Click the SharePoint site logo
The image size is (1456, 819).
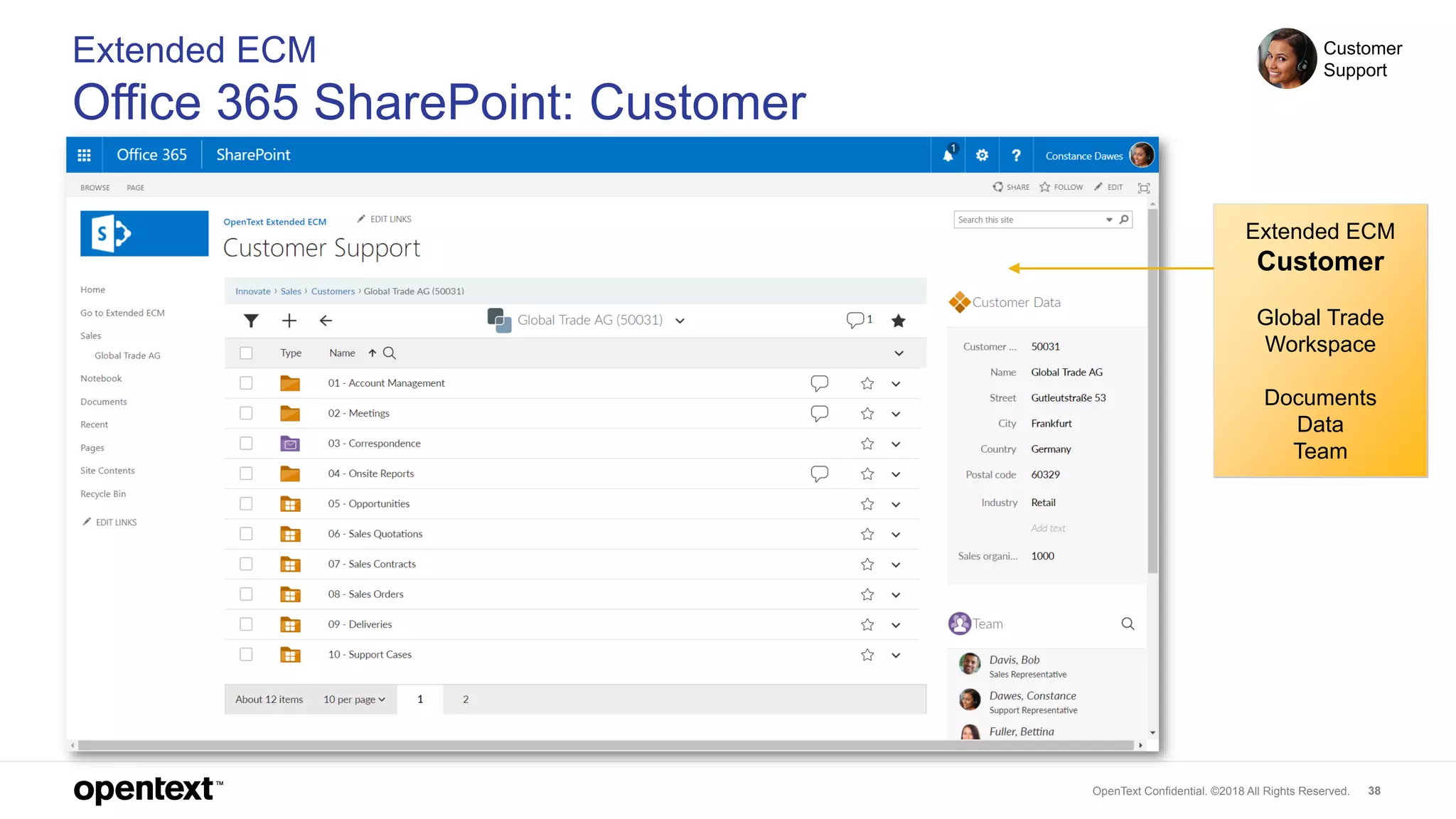(x=144, y=233)
